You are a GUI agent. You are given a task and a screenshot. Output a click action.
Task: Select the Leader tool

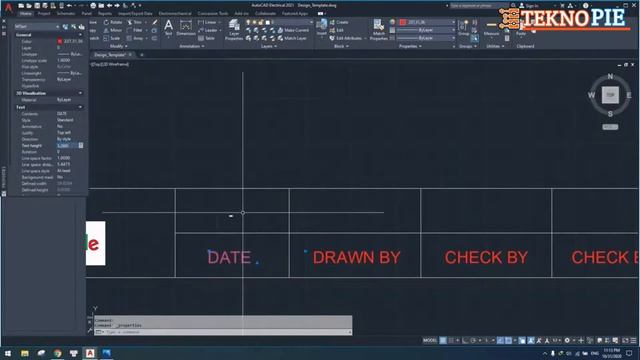[x=207, y=30]
